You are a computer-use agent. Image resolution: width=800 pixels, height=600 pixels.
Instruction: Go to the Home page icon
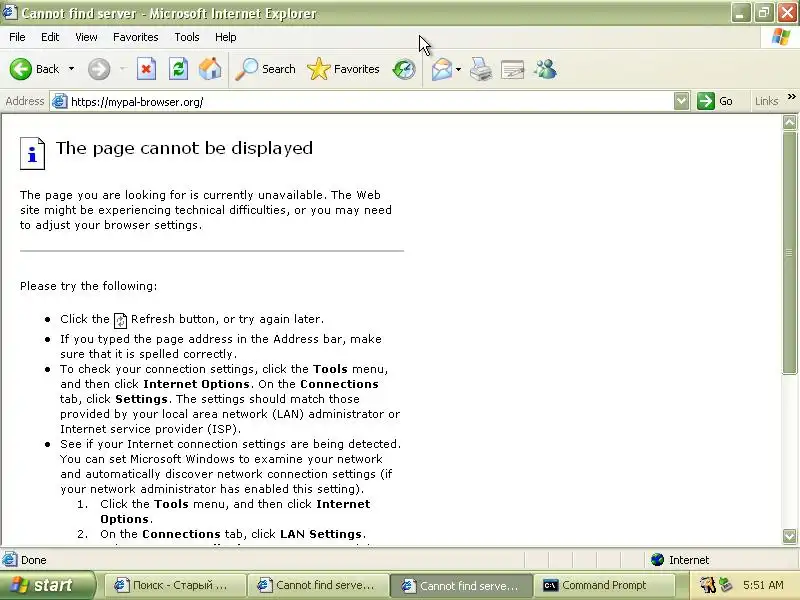[x=210, y=69]
